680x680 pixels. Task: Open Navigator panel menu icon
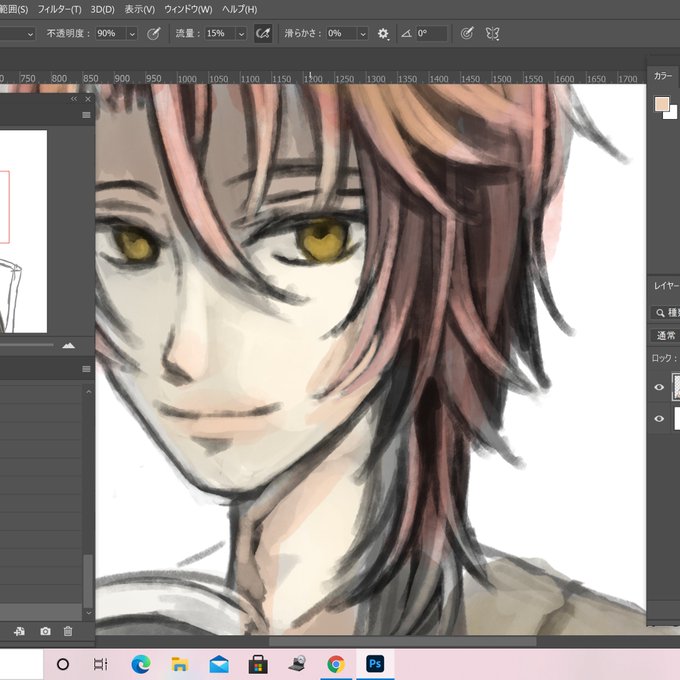pyautogui.click(x=86, y=115)
